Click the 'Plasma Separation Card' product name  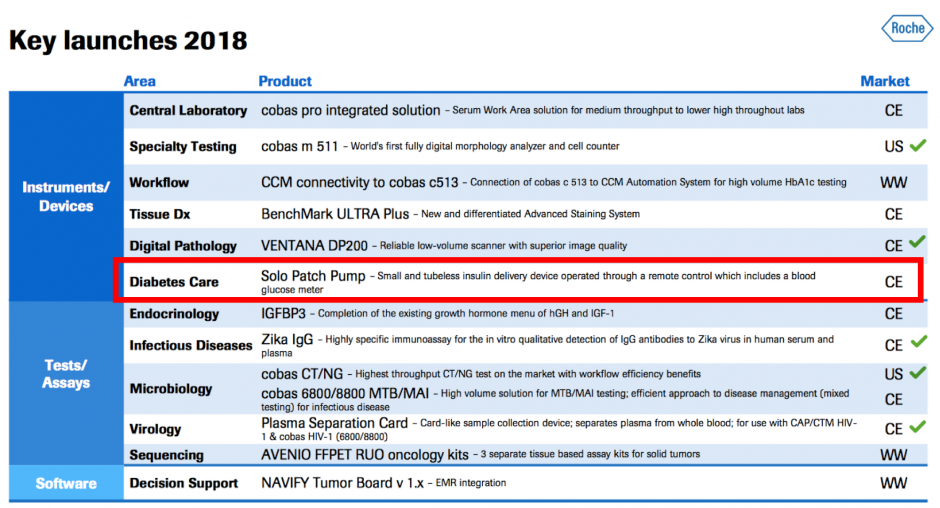coord(335,423)
